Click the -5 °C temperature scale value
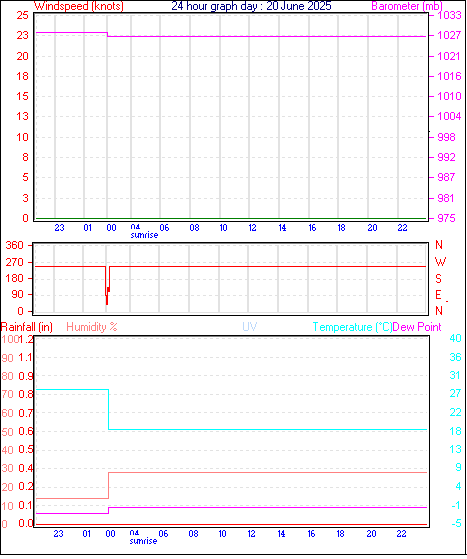Image resolution: width=467 pixels, height=559 pixels. [456, 523]
